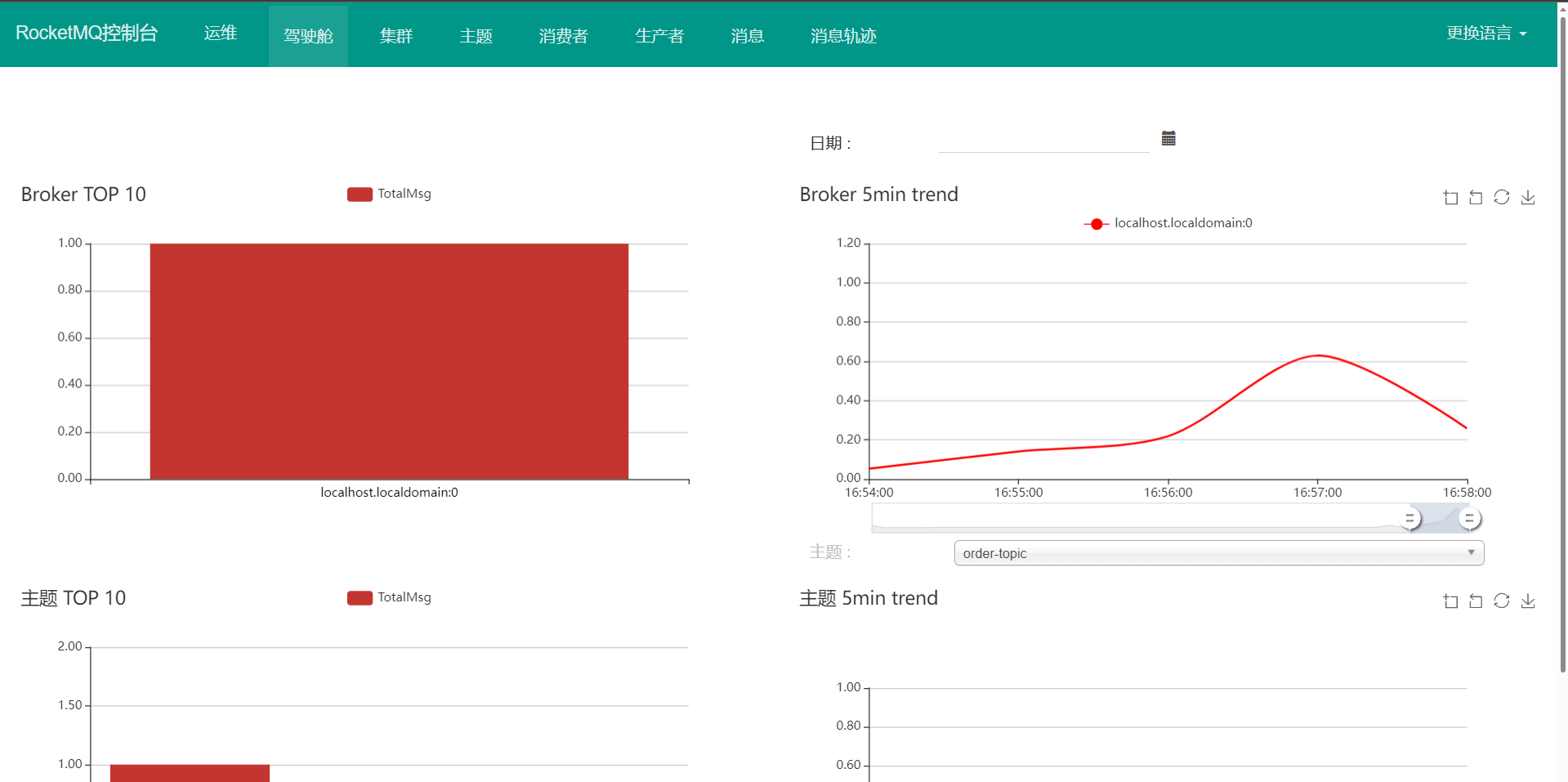1568x782 pixels.
Task: Click the page vertical scrollbar
Action: (x=1563, y=343)
